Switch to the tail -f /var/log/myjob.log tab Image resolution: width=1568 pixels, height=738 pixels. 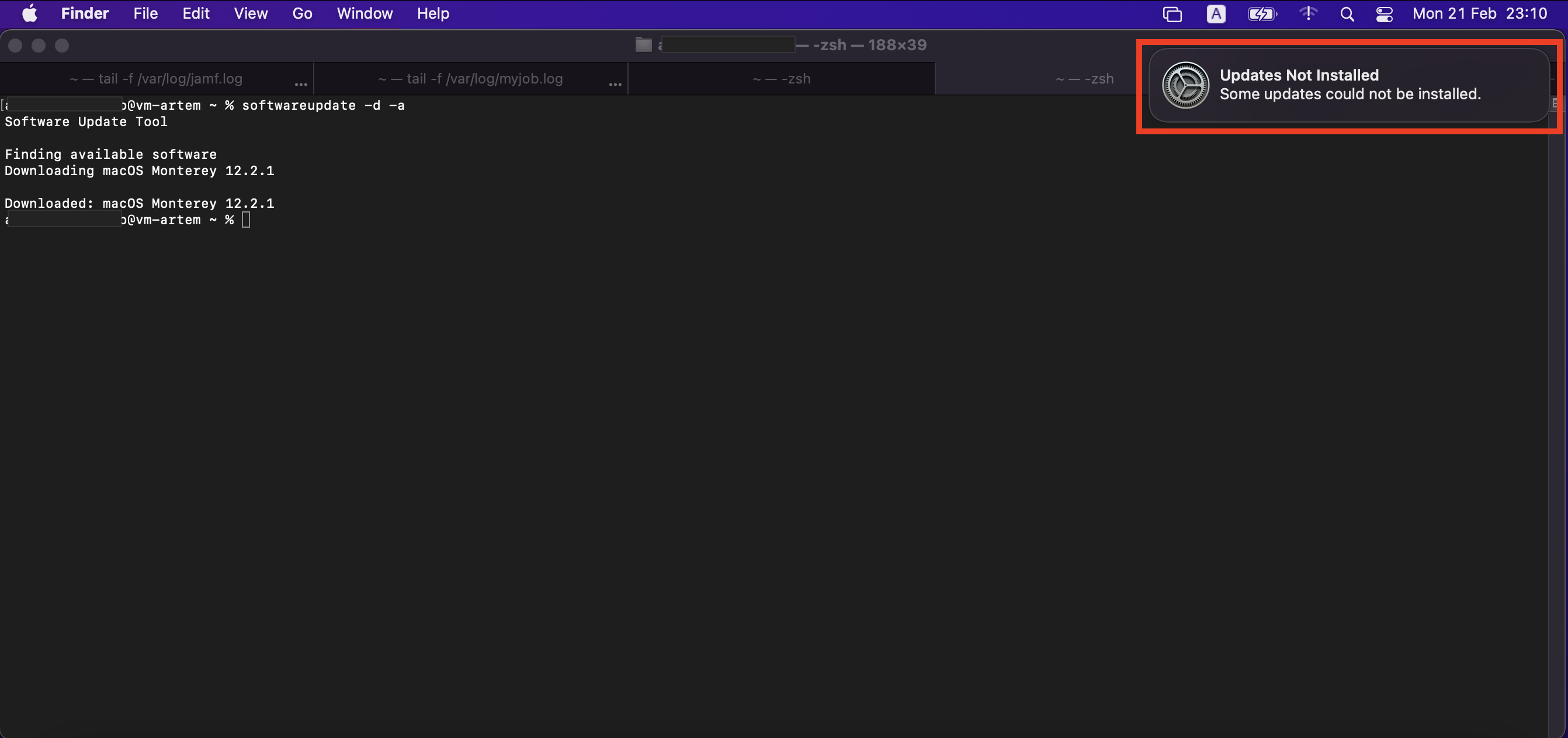pos(470,78)
